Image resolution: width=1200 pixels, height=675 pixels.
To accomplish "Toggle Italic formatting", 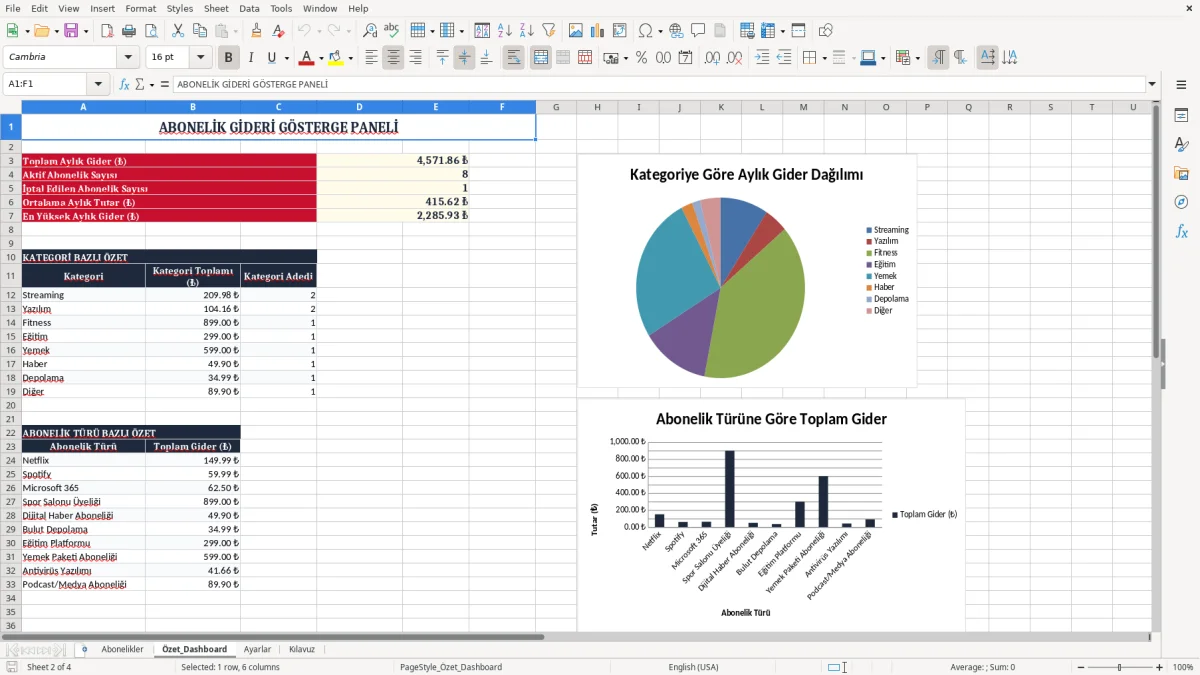I will tap(251, 58).
